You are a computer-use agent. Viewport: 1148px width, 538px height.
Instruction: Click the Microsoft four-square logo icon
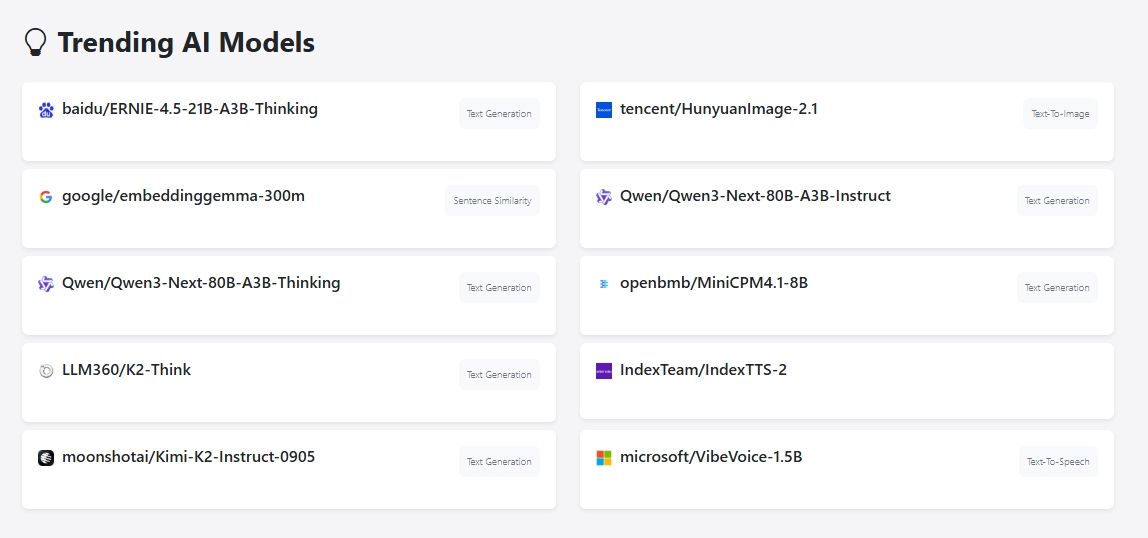[x=603, y=458]
